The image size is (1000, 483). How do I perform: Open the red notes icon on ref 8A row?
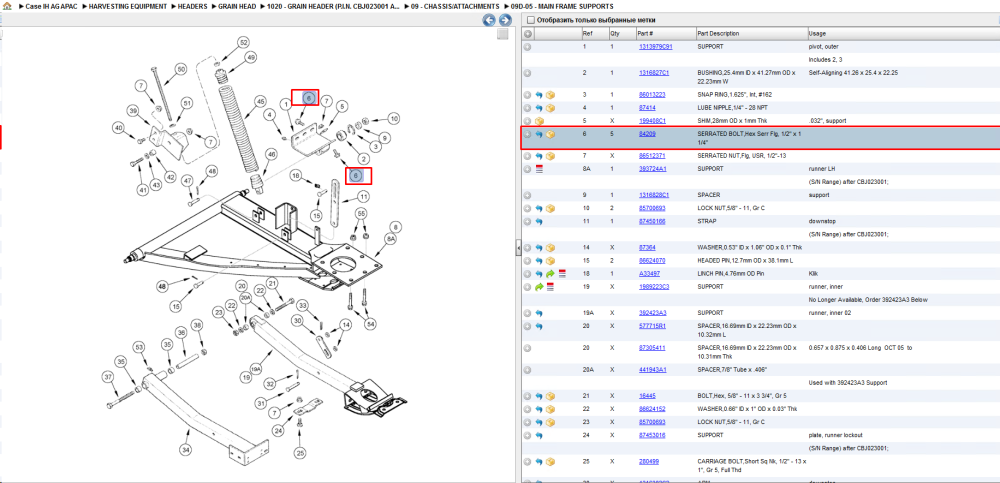tap(539, 169)
